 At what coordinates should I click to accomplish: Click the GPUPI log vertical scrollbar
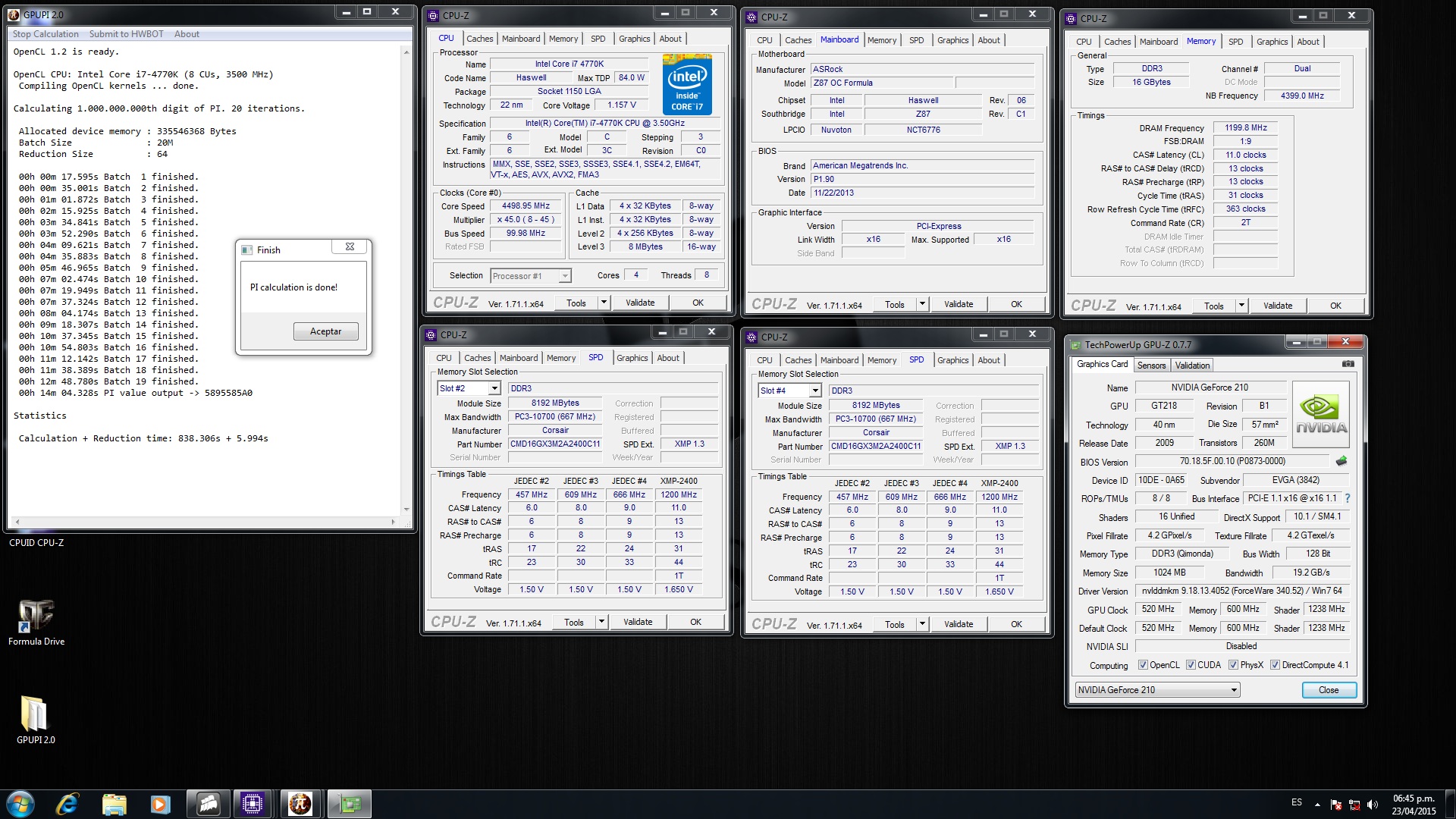[x=406, y=281]
